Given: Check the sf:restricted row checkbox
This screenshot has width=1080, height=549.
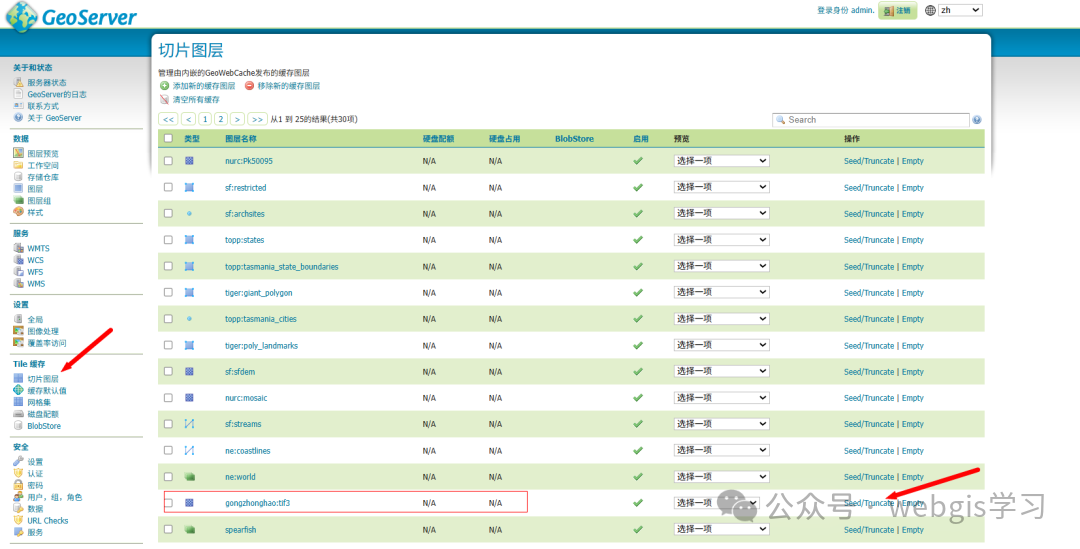Looking at the screenshot, I should click(x=168, y=187).
